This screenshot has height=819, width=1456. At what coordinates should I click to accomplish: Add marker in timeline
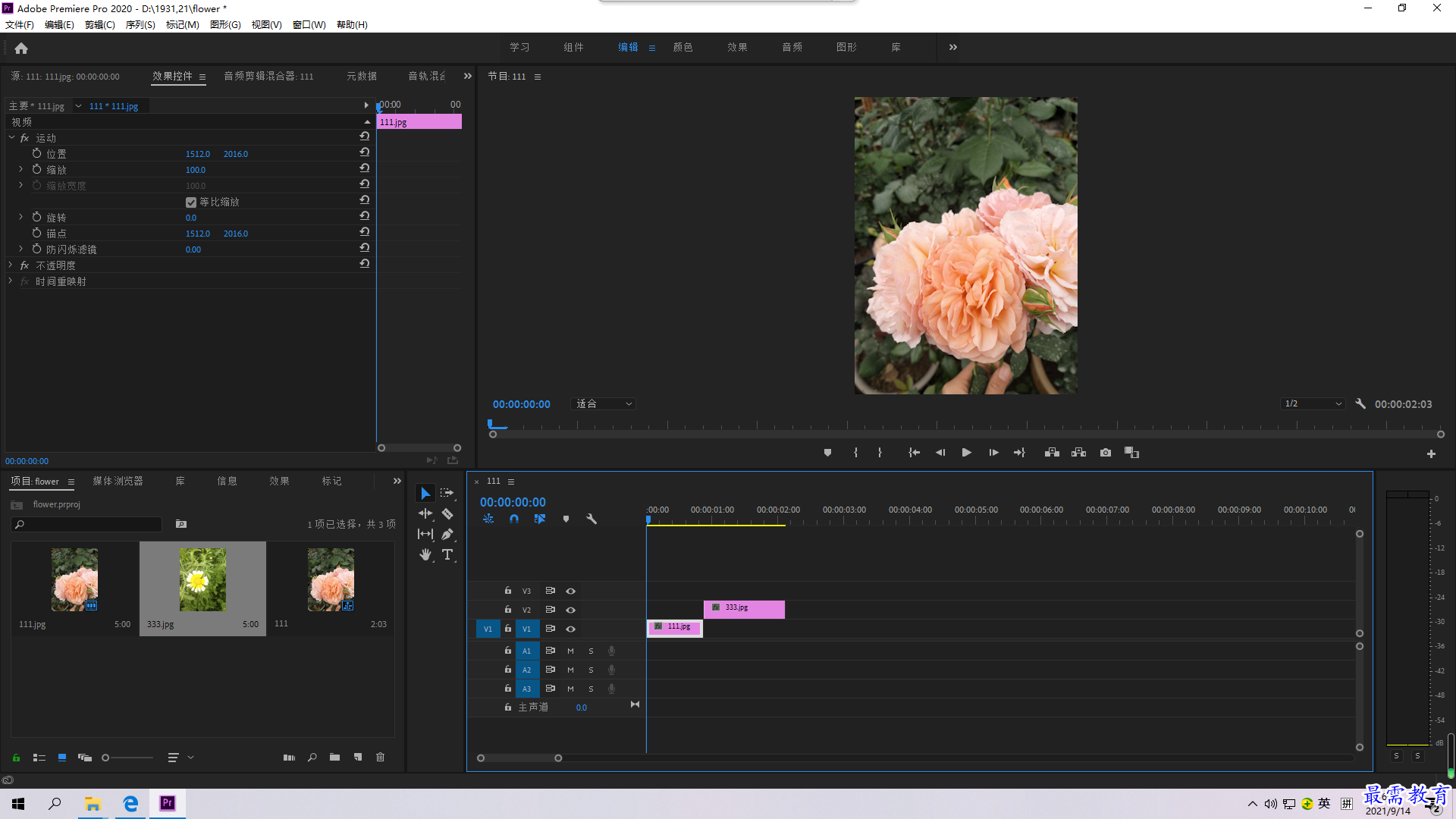tap(566, 519)
